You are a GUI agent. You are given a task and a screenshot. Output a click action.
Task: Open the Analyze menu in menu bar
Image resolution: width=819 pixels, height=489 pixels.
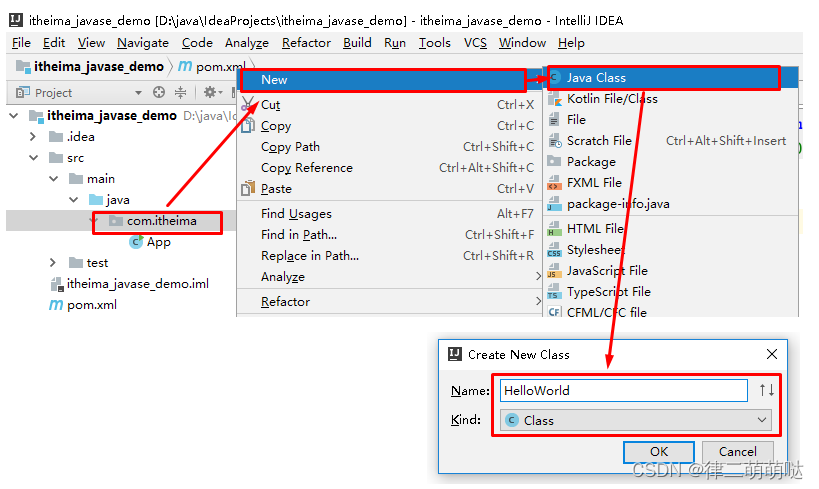point(247,43)
